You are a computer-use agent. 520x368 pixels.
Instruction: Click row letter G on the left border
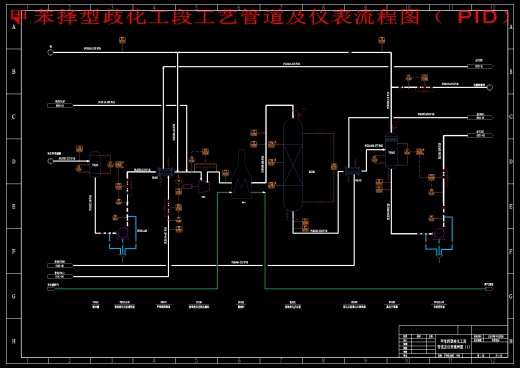click(13, 296)
